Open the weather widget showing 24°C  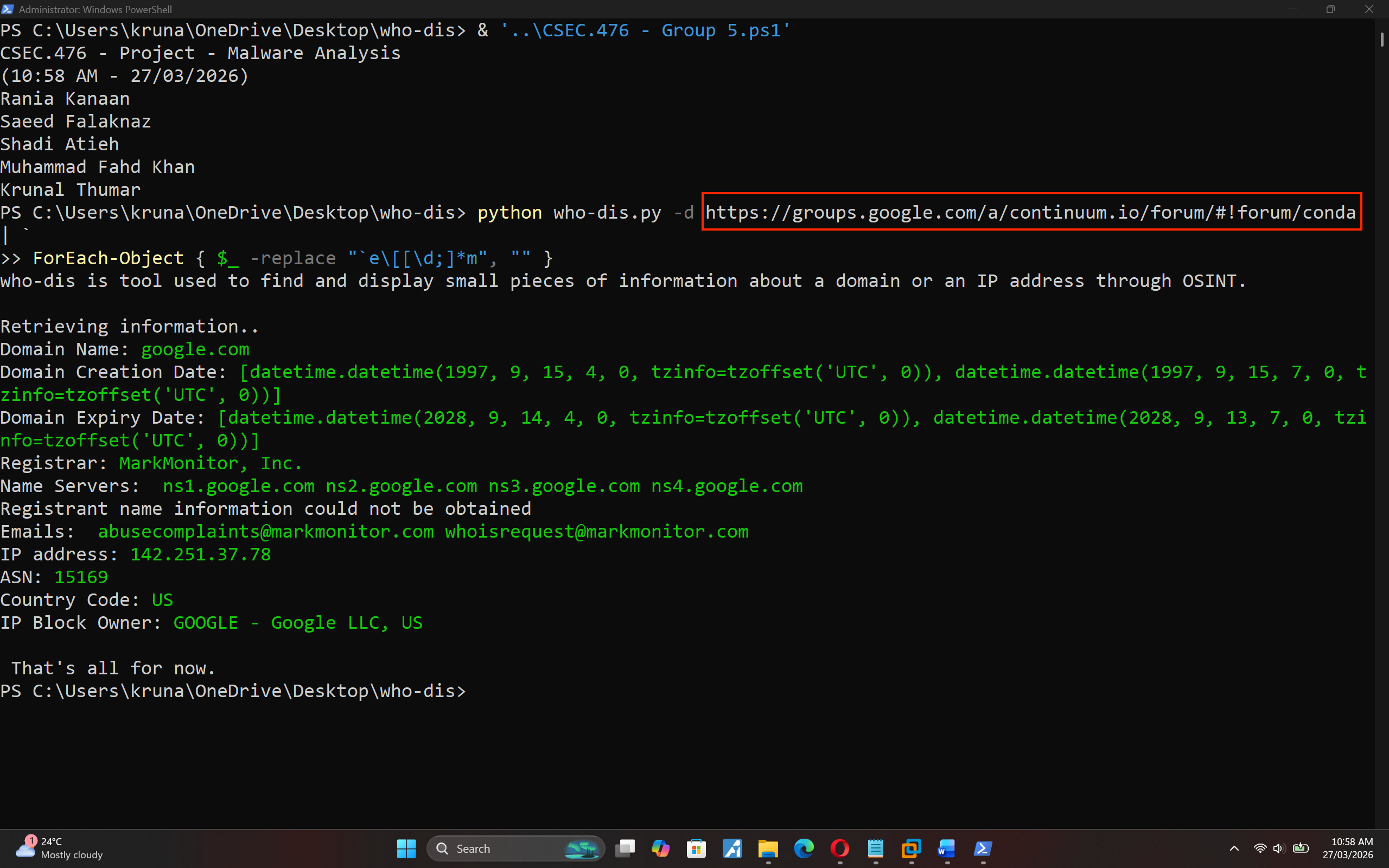click(x=59, y=848)
